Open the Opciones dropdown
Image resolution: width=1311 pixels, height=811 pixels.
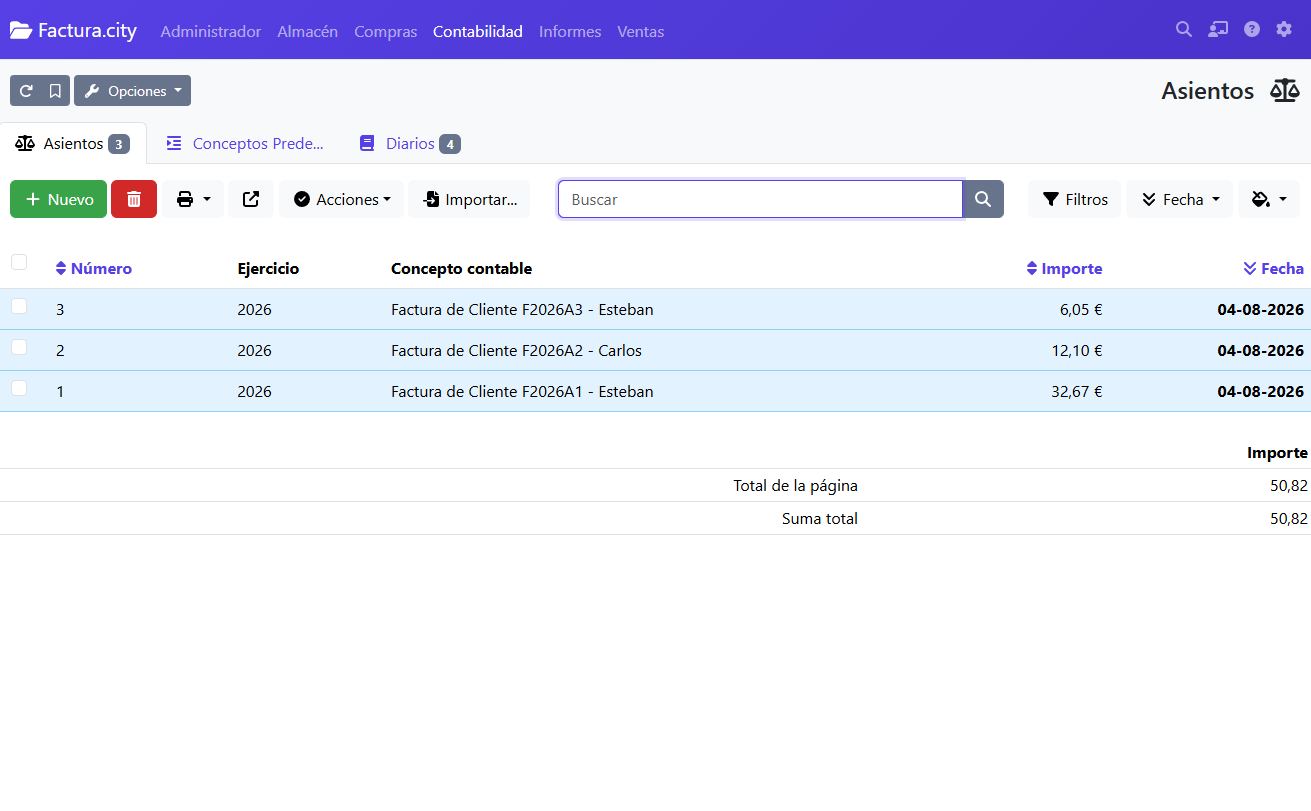click(x=133, y=91)
